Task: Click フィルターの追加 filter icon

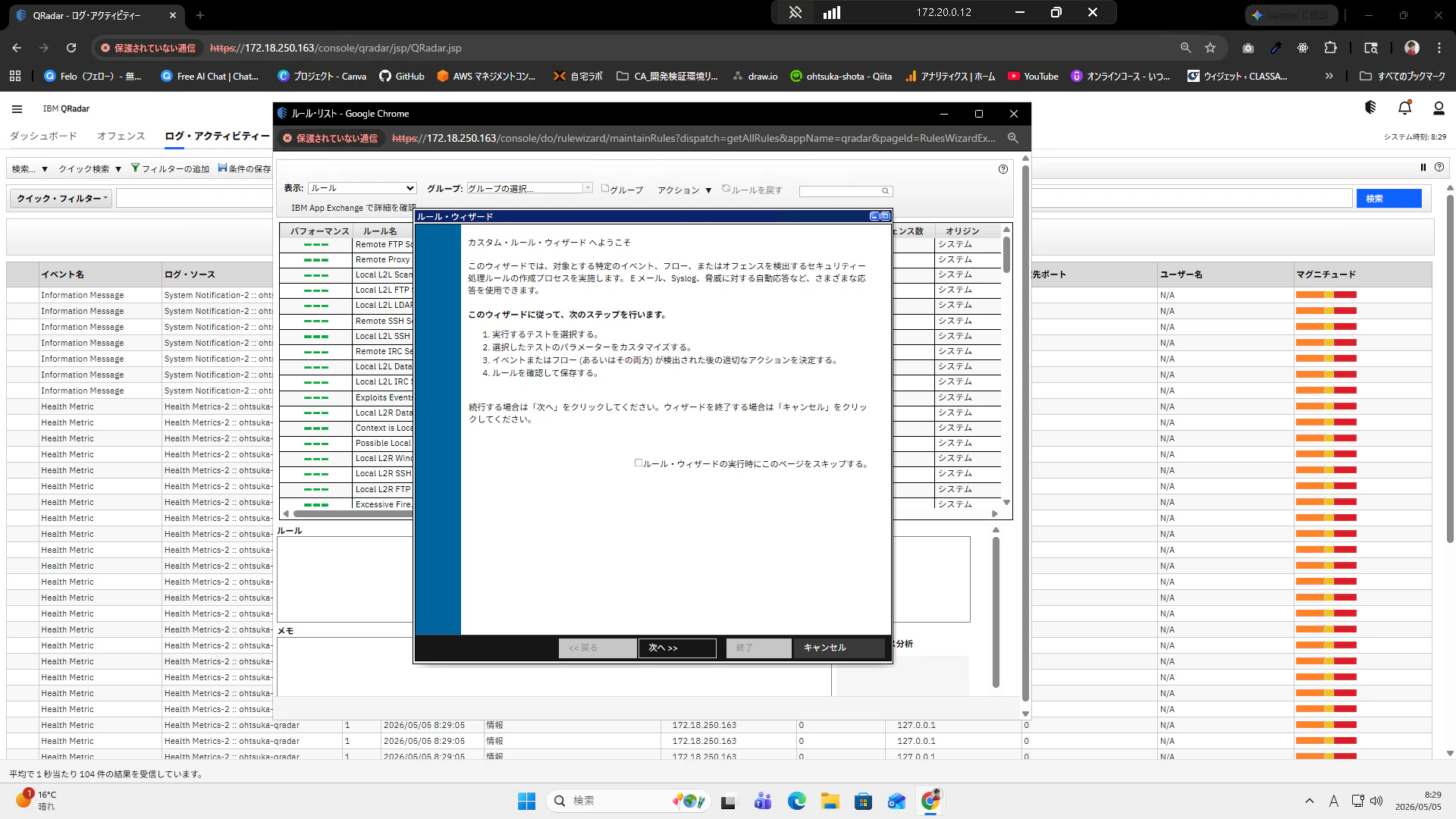Action: pos(135,168)
